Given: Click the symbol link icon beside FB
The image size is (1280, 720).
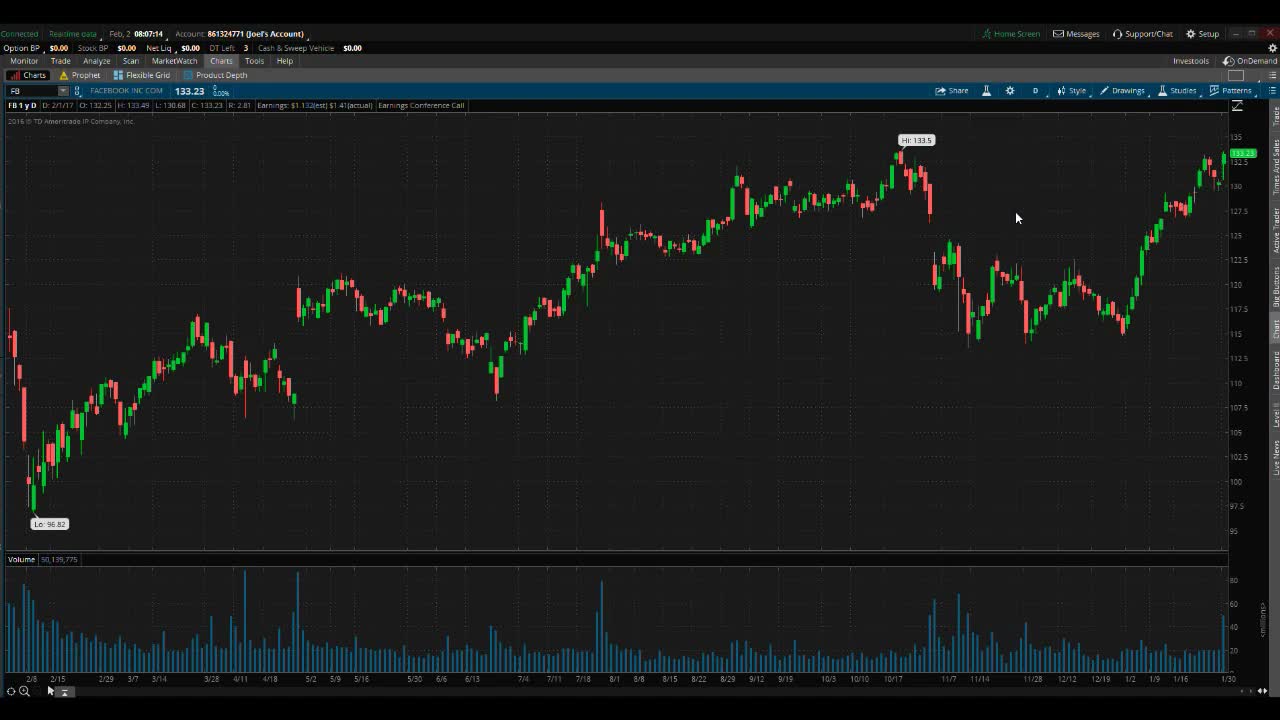Looking at the screenshot, I should (77, 91).
